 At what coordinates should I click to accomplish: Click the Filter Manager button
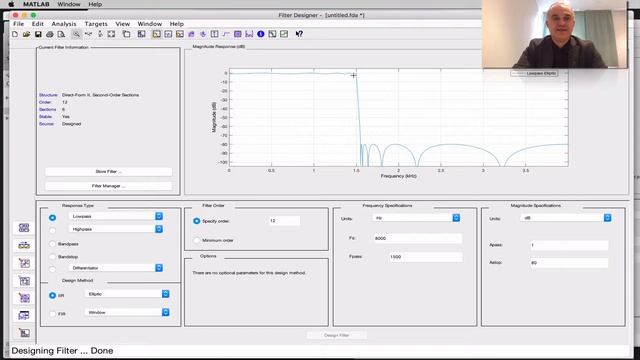pyautogui.click(x=109, y=186)
